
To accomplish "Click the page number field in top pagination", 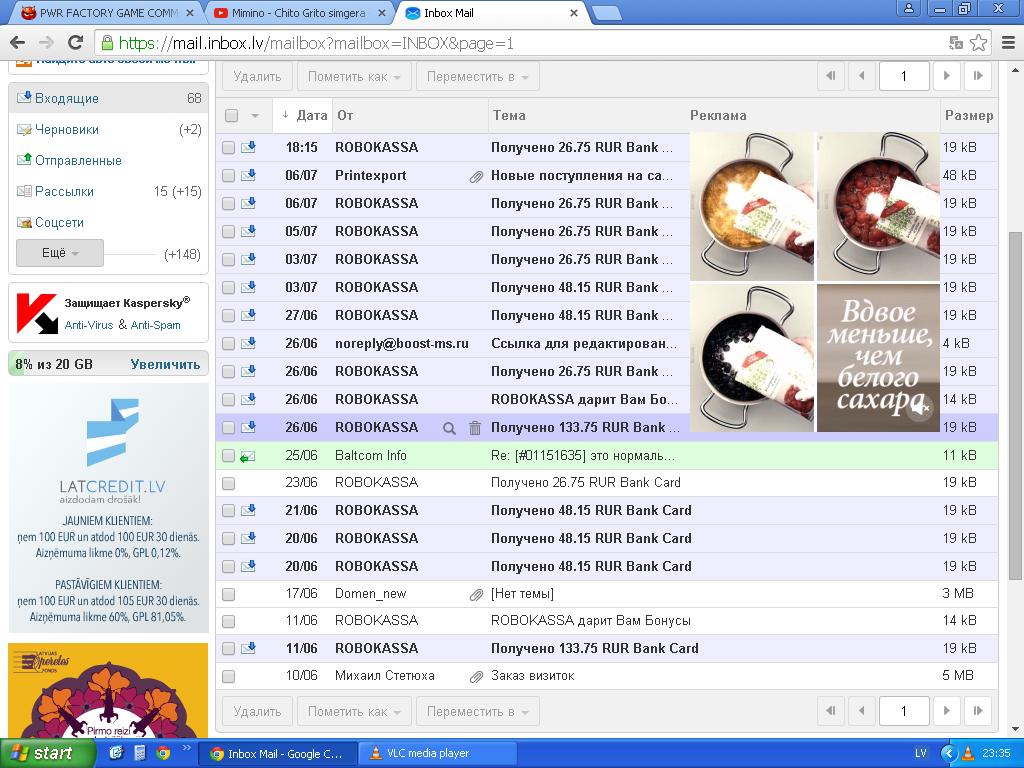I will (x=903, y=76).
